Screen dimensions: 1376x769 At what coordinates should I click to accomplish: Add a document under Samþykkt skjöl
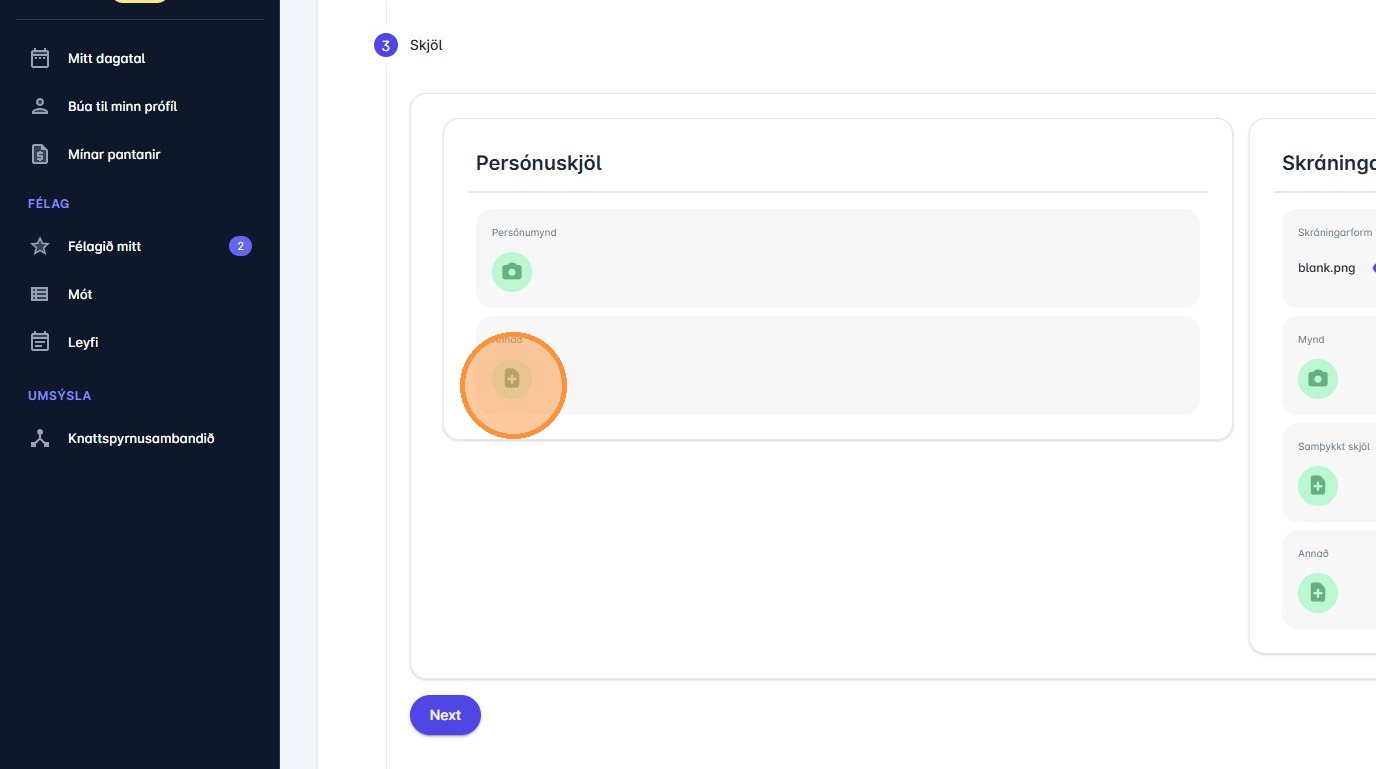click(x=1317, y=486)
